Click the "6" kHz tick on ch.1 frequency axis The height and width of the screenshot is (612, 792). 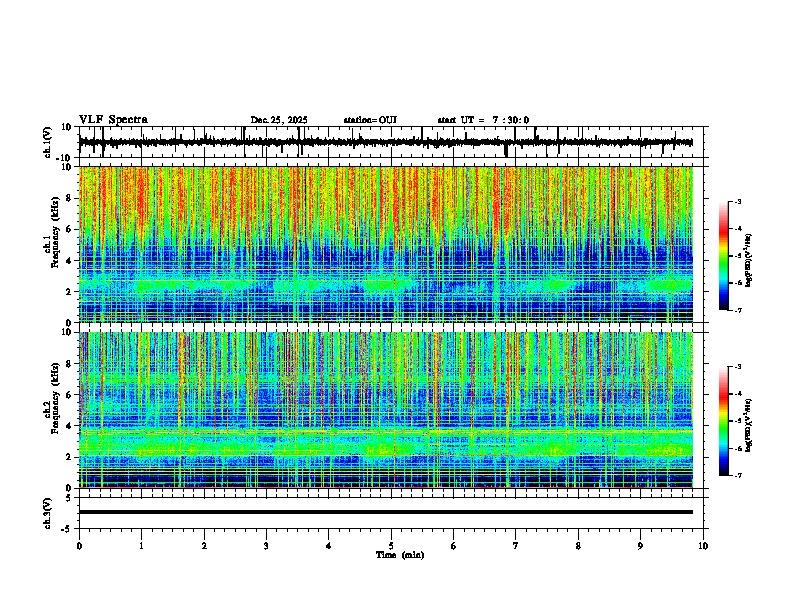(x=70, y=229)
